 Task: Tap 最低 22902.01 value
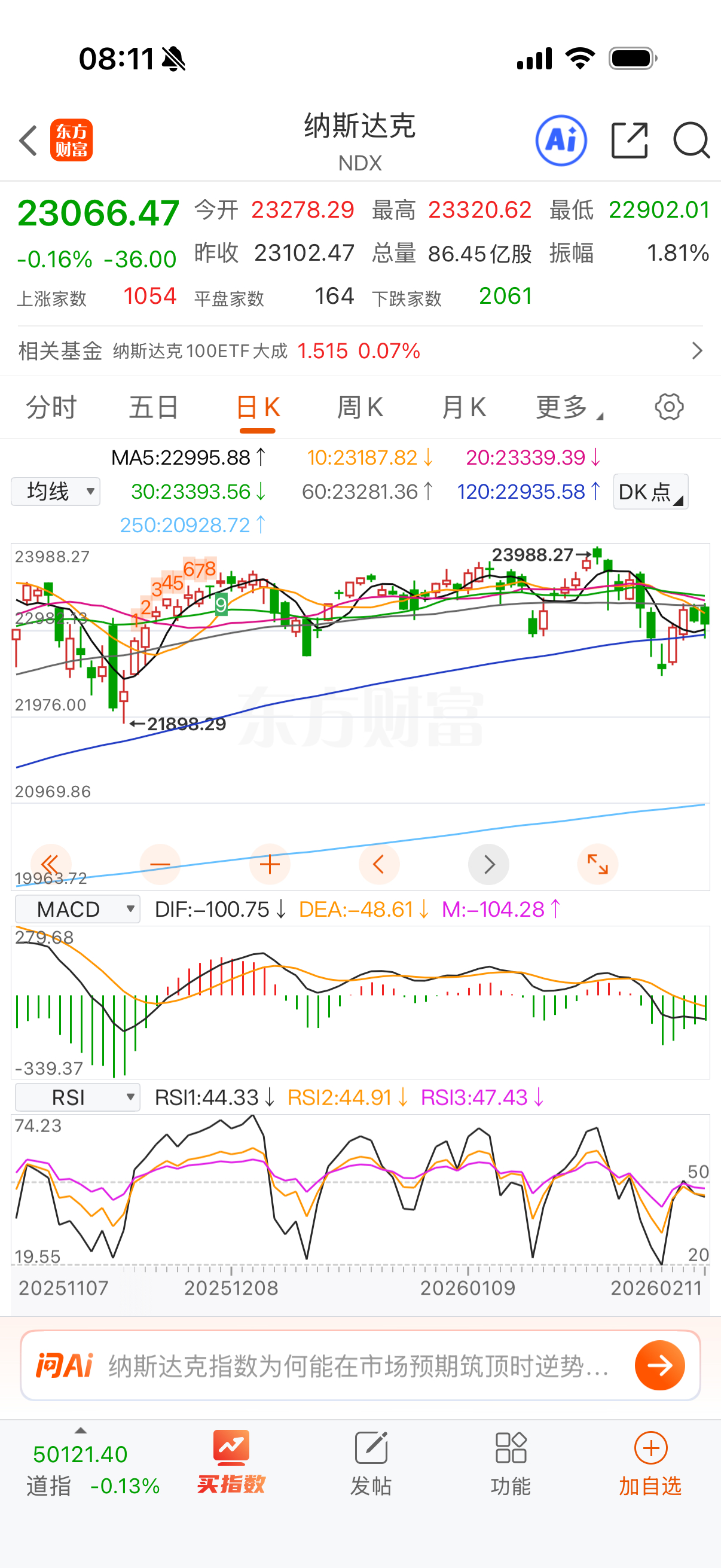click(659, 210)
